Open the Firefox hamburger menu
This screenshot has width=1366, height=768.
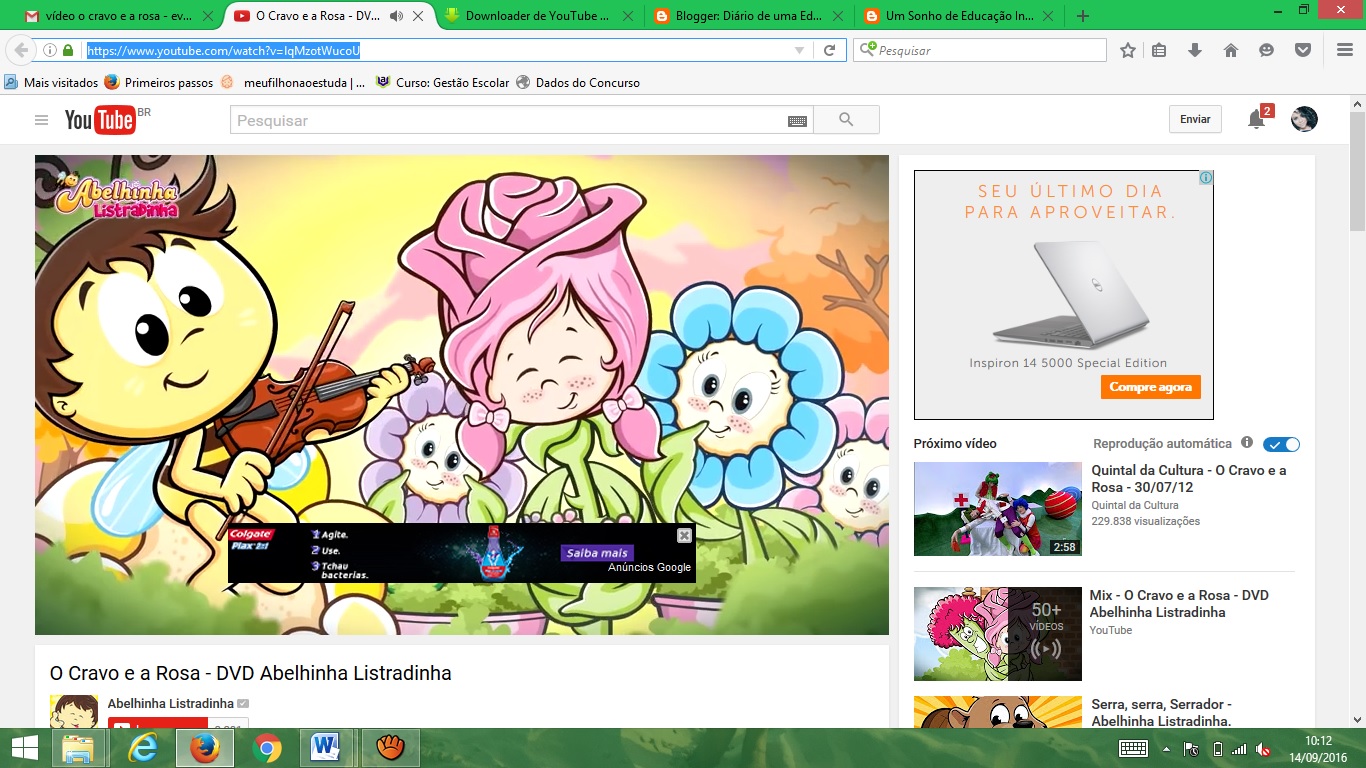pos(1345,50)
